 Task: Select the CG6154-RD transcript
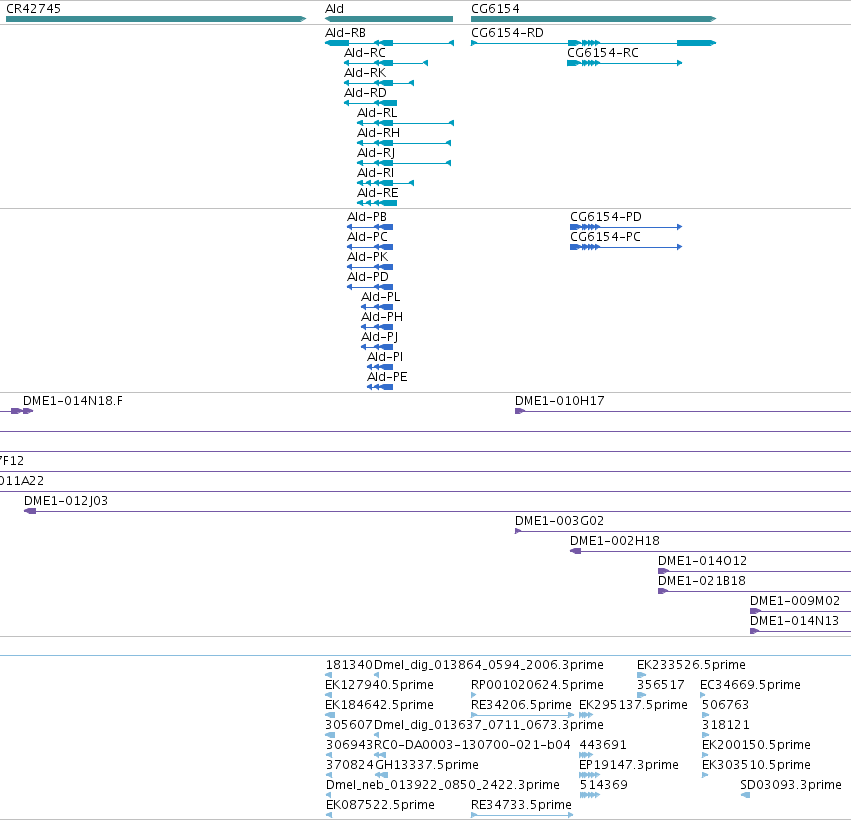pyautogui.click(x=593, y=43)
